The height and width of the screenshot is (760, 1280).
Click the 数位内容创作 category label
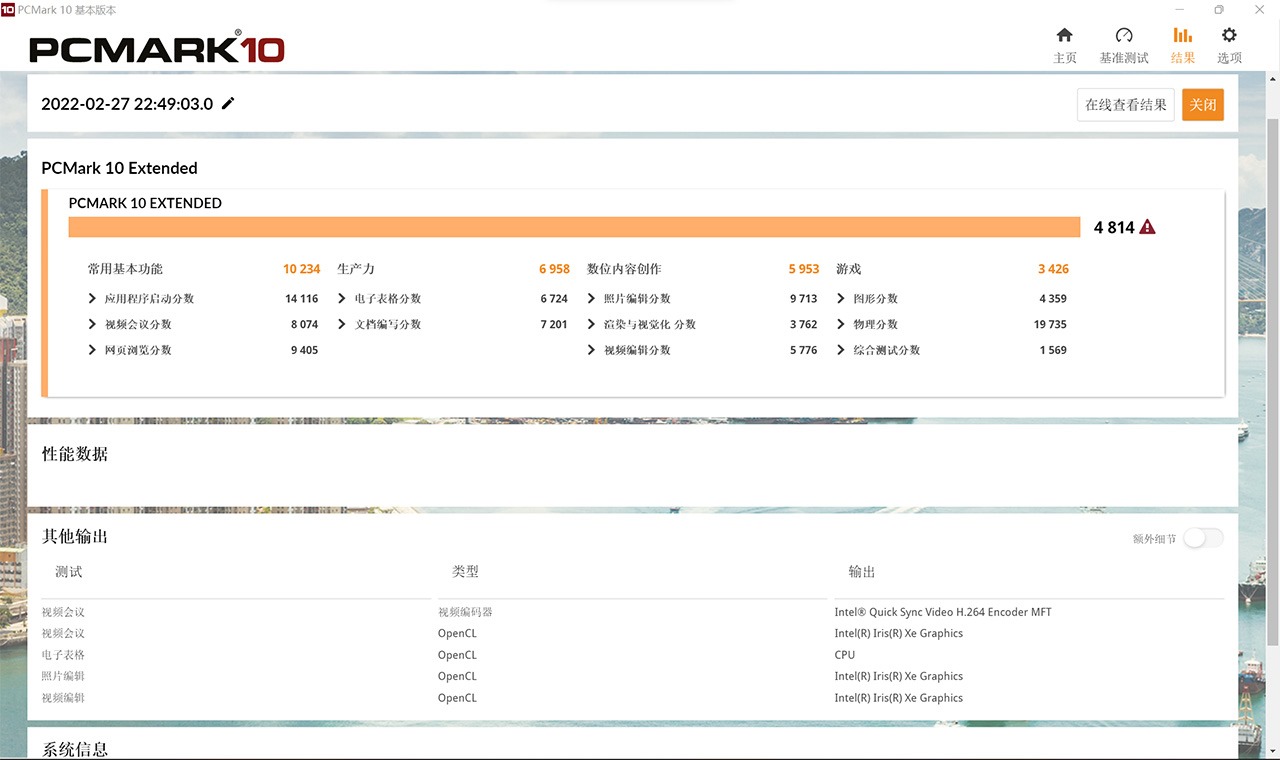click(x=624, y=269)
